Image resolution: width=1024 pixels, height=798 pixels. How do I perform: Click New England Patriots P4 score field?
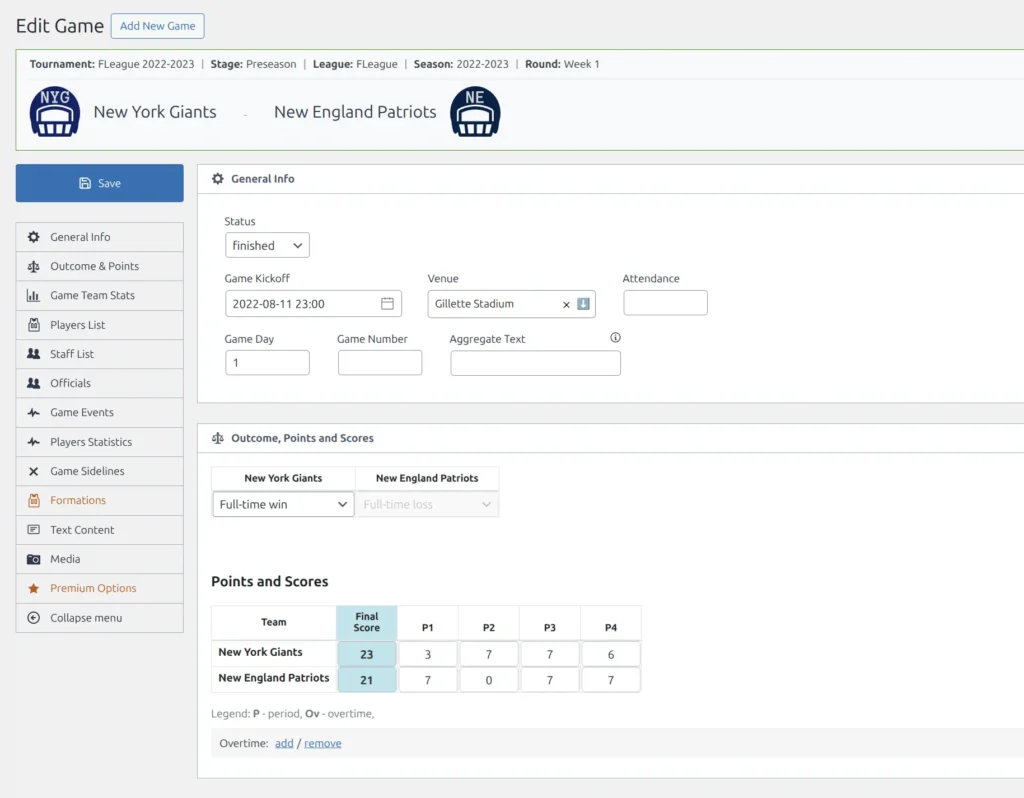click(611, 680)
